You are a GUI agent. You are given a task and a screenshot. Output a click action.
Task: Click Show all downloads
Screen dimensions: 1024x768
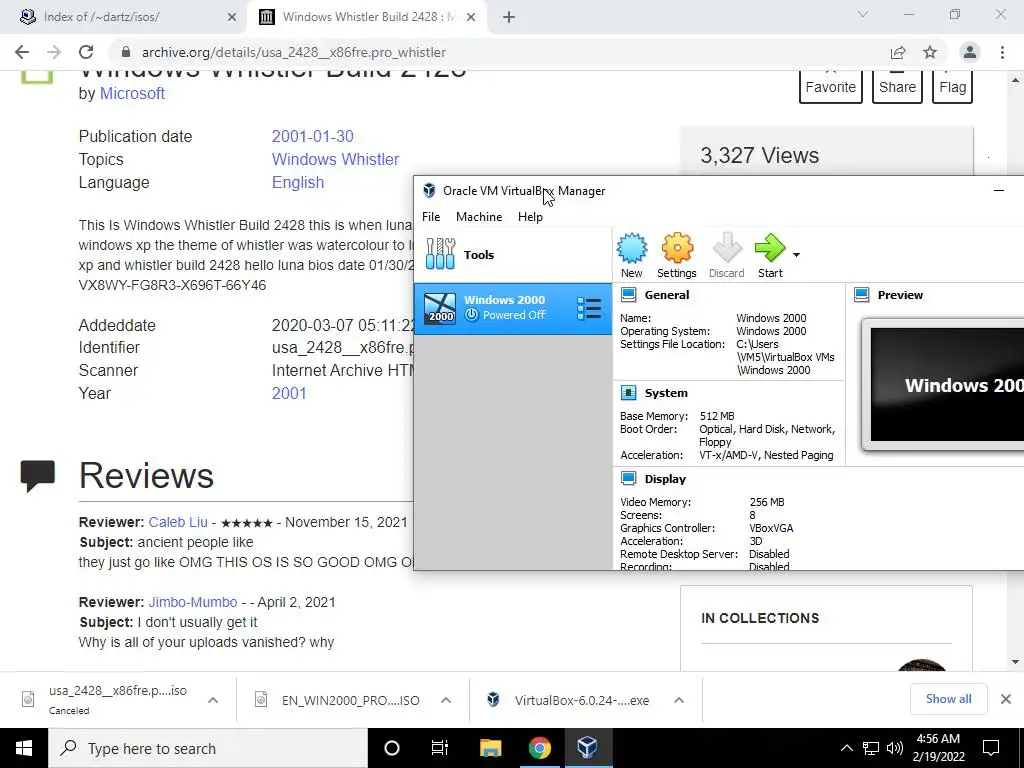tap(948, 699)
